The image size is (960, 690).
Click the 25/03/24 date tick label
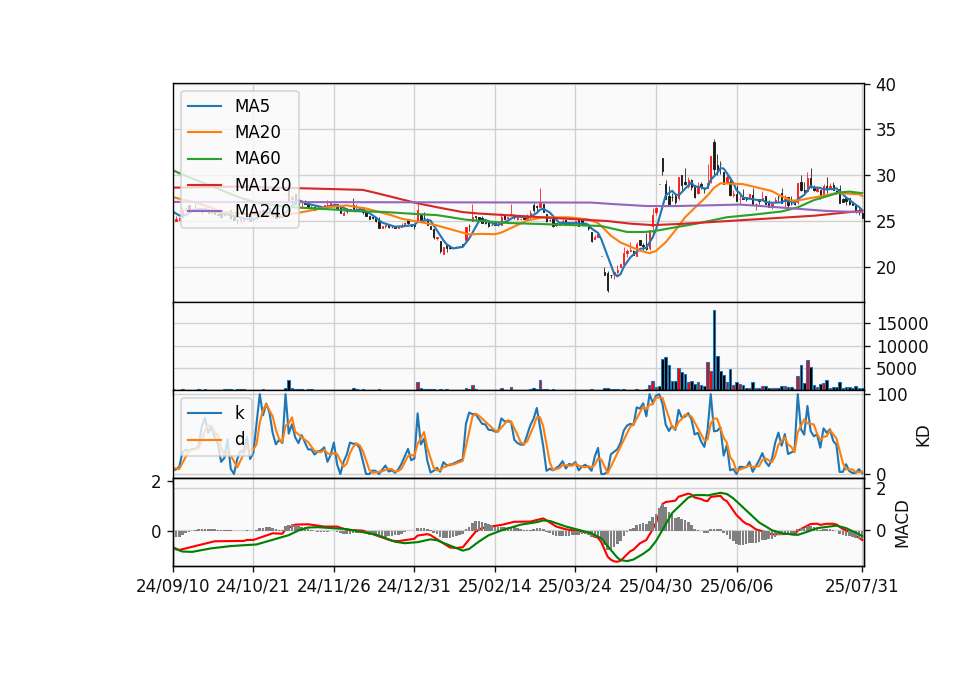click(x=575, y=586)
